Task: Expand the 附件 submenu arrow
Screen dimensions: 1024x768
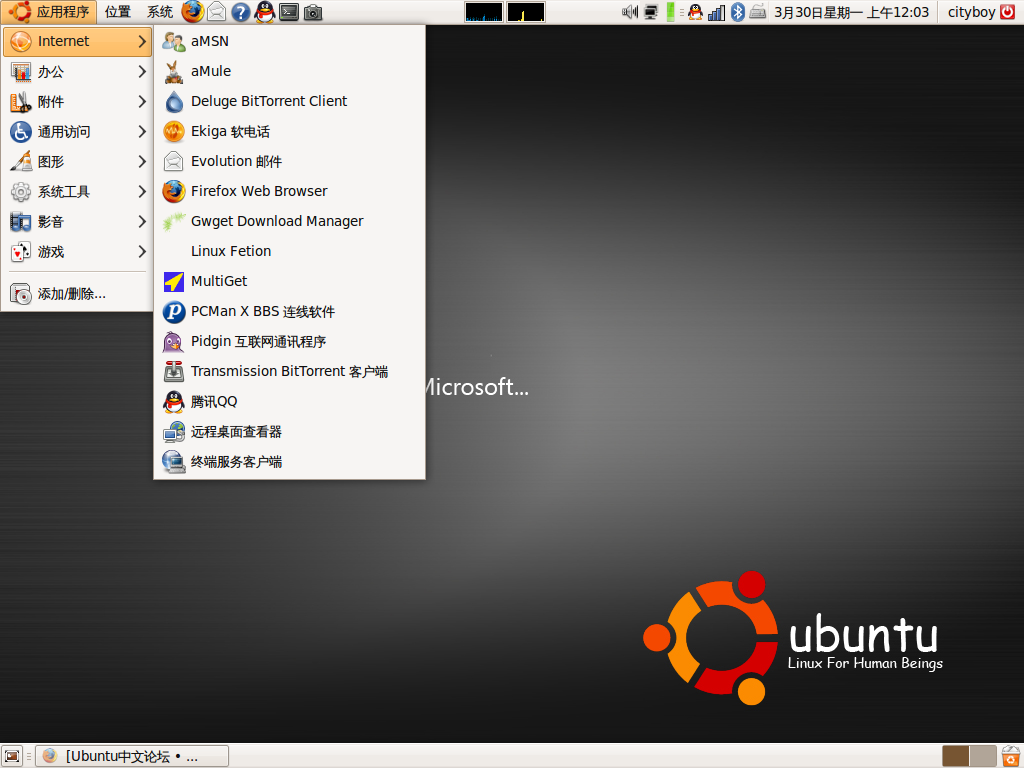Action: (x=142, y=101)
